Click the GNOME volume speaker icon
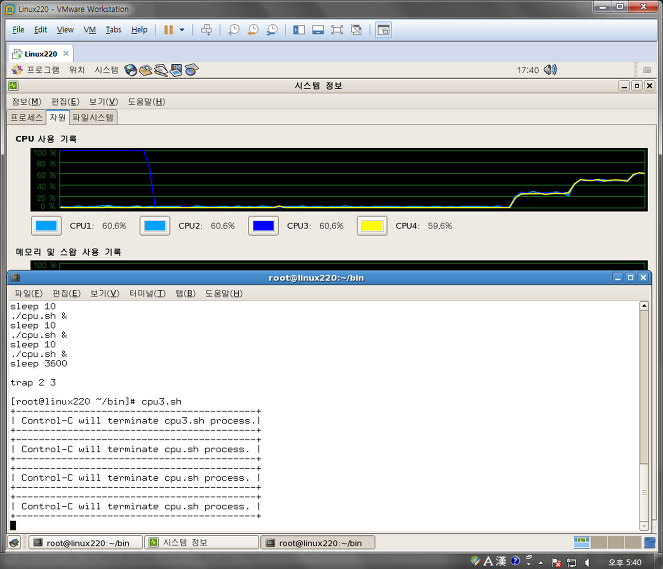The image size is (663, 569). coord(550,70)
